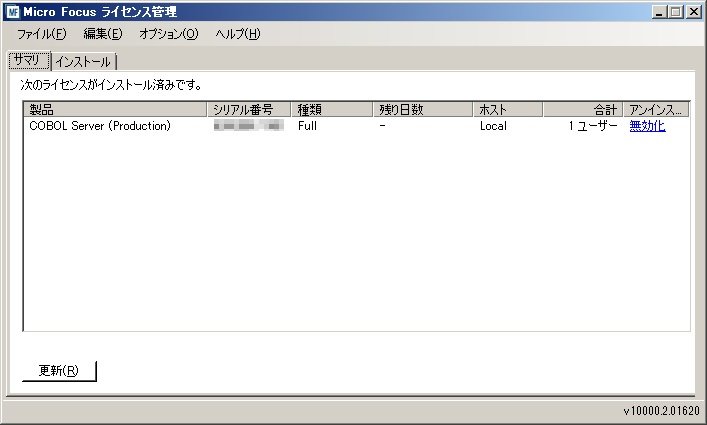
Task: Select the COBOL Server (Production) row
Action: point(356,126)
